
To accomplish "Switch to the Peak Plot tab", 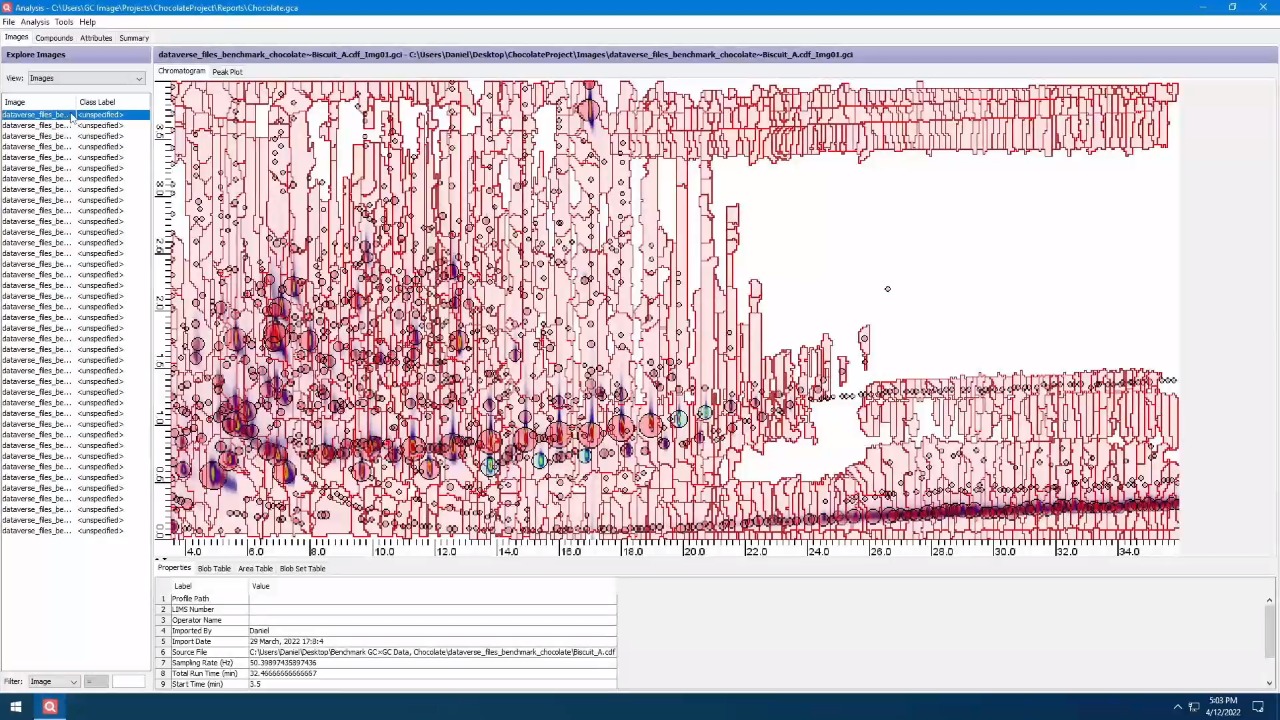I will (227, 72).
